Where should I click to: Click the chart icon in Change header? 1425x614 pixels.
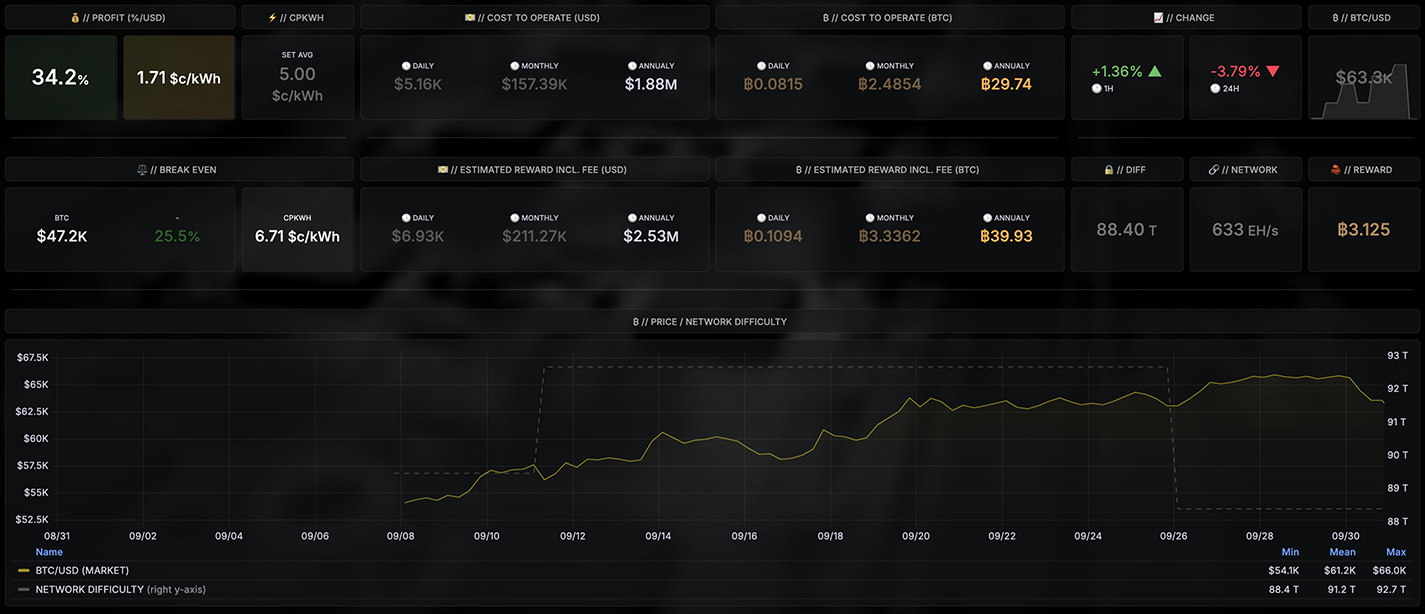point(1158,18)
